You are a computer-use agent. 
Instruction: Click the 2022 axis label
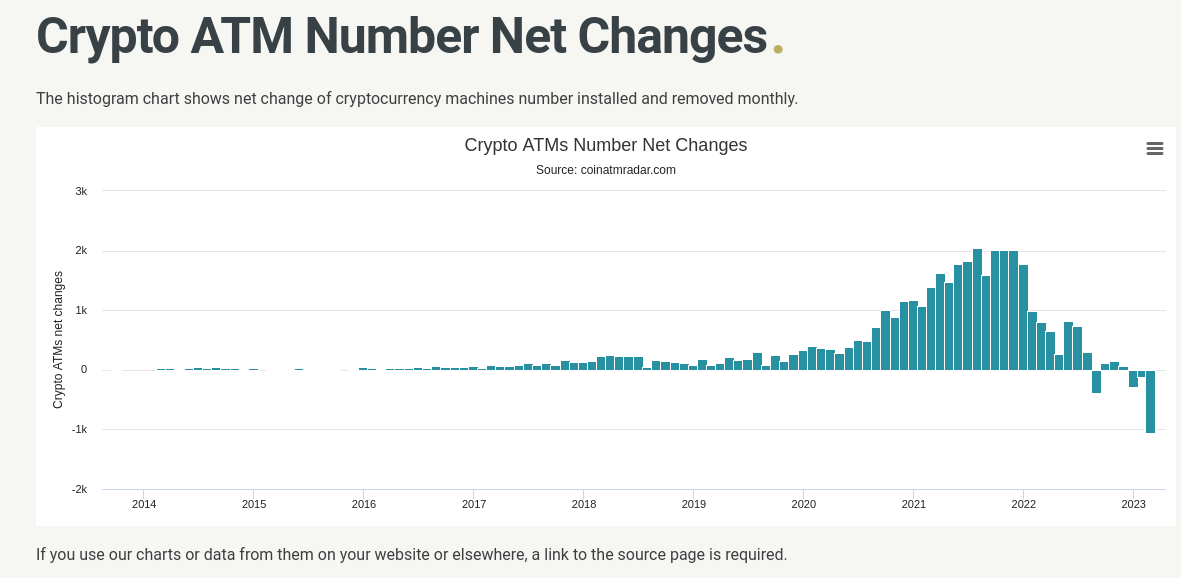coord(1024,505)
